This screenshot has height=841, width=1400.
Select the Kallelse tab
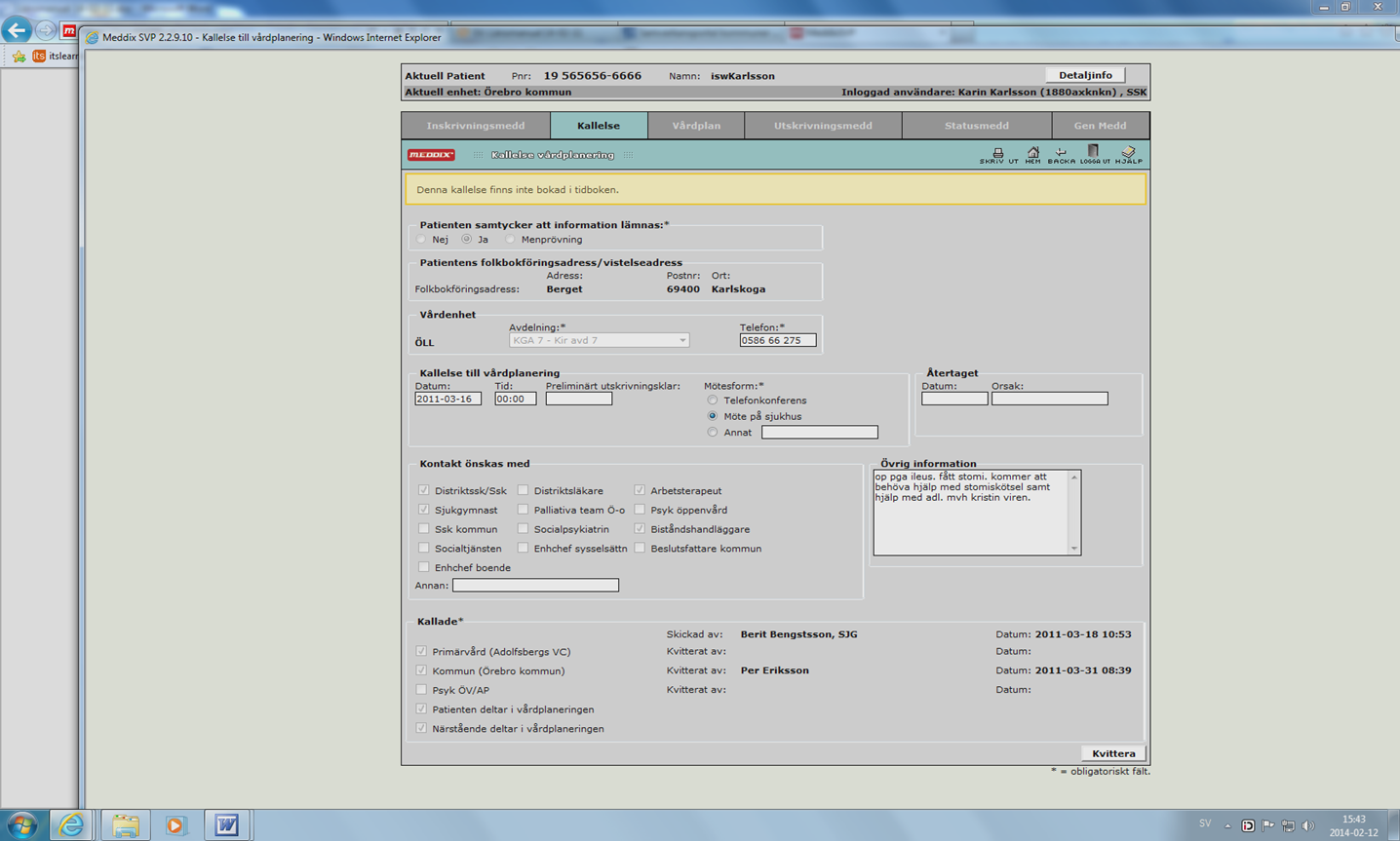tap(599, 126)
